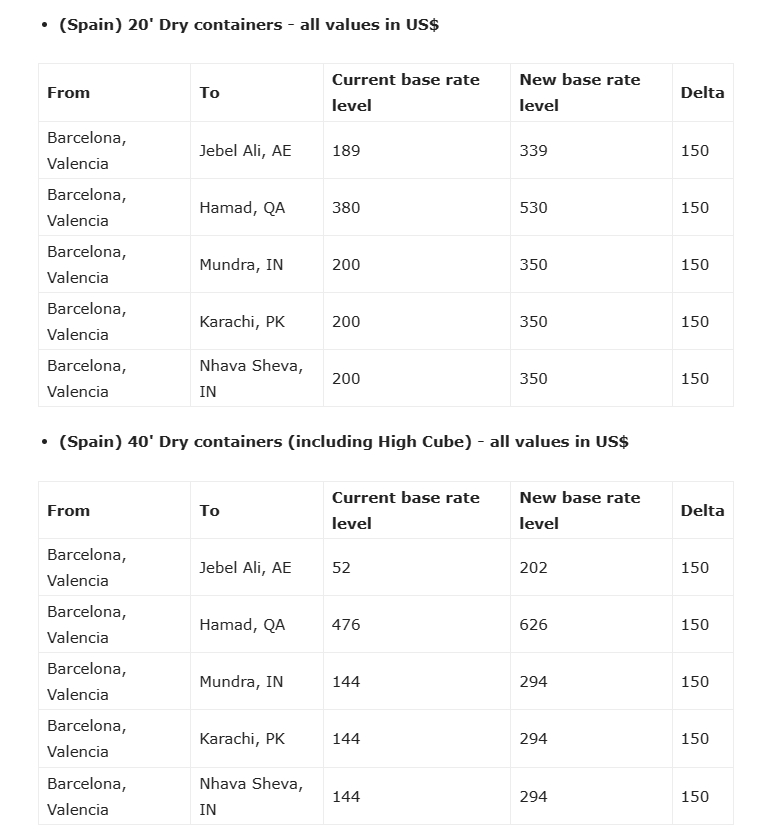Click new base rate value 202
This screenshot has width=764, height=839.
tap(534, 568)
